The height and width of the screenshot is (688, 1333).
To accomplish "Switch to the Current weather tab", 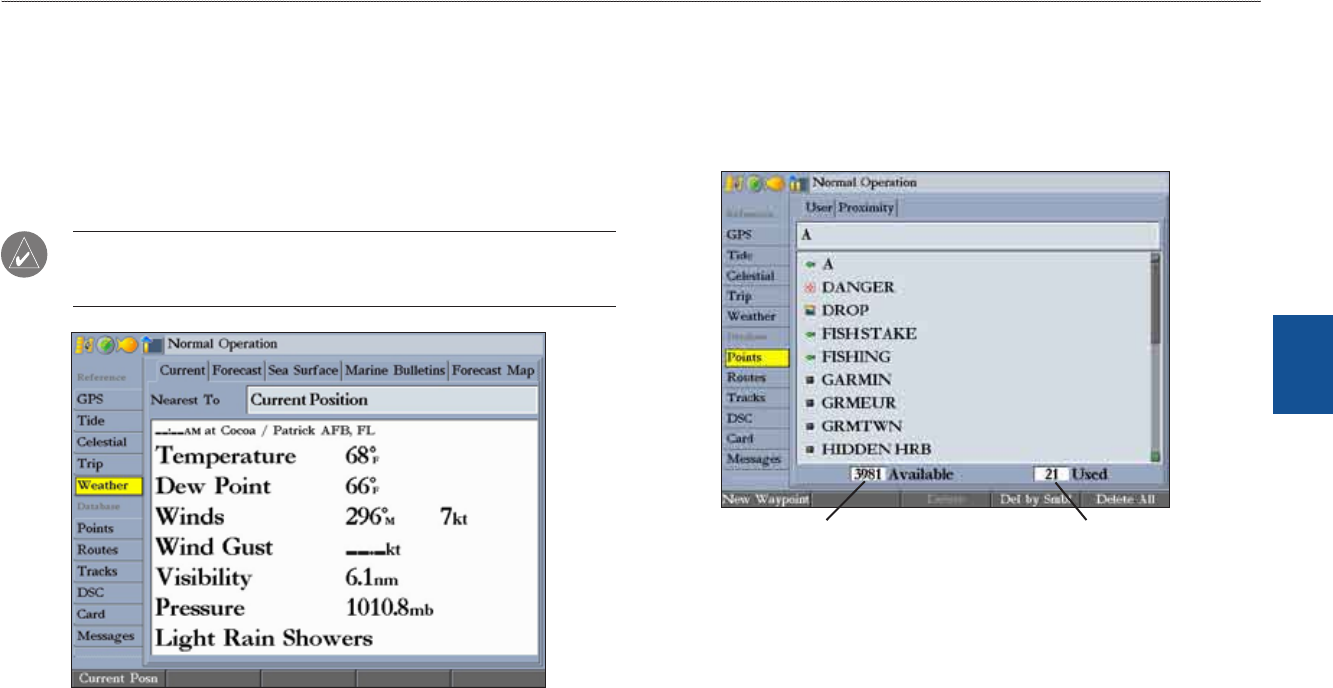I will 182,371.
